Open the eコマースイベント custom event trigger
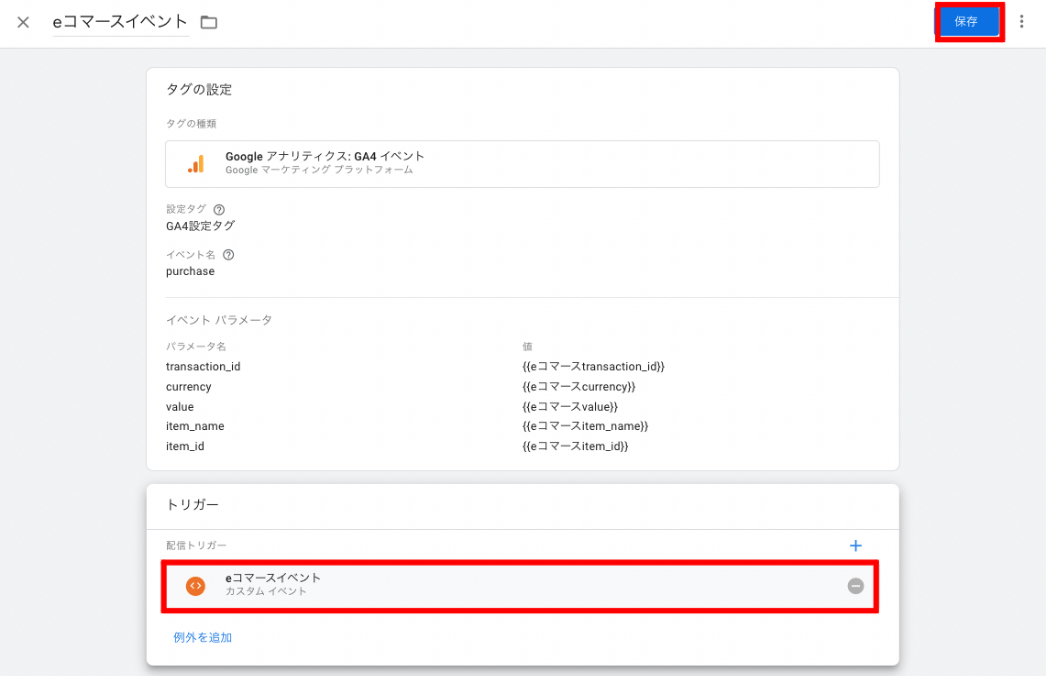Screen dimensions: 1046x676 (520, 586)
